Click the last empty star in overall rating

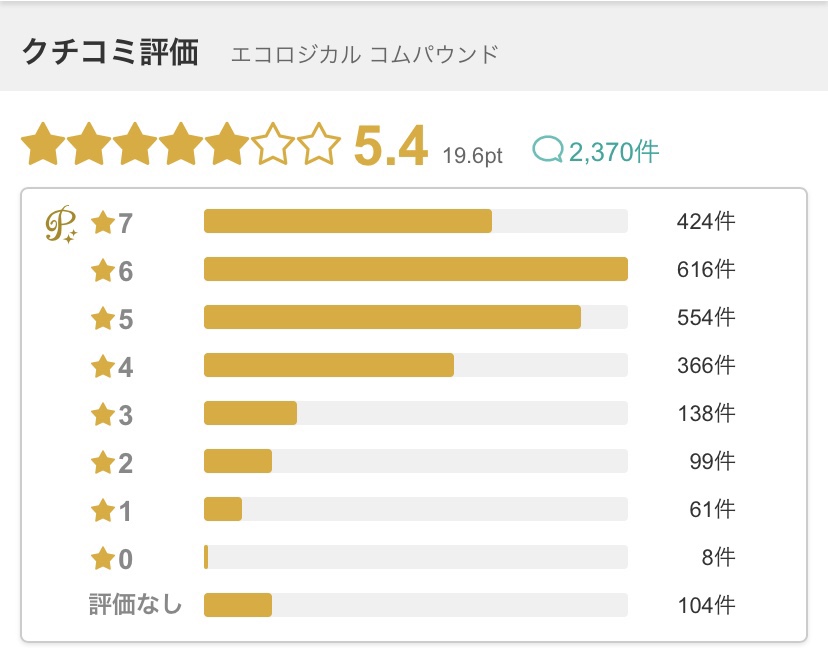pos(319,144)
